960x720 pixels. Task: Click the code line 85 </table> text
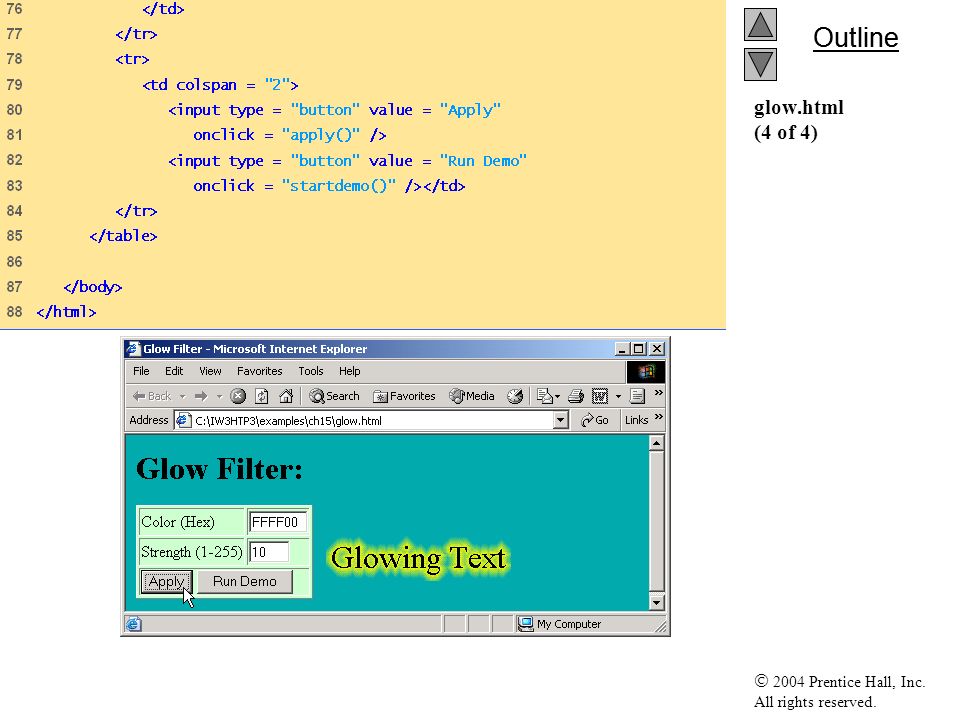(123, 236)
